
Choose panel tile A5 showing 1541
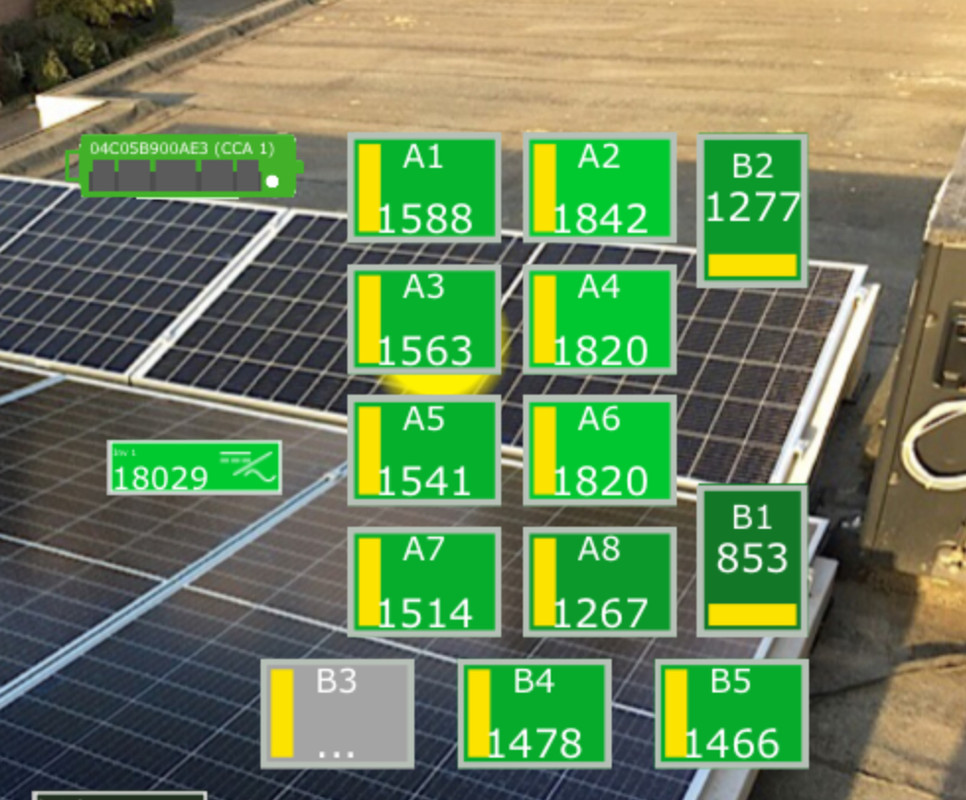(x=424, y=451)
